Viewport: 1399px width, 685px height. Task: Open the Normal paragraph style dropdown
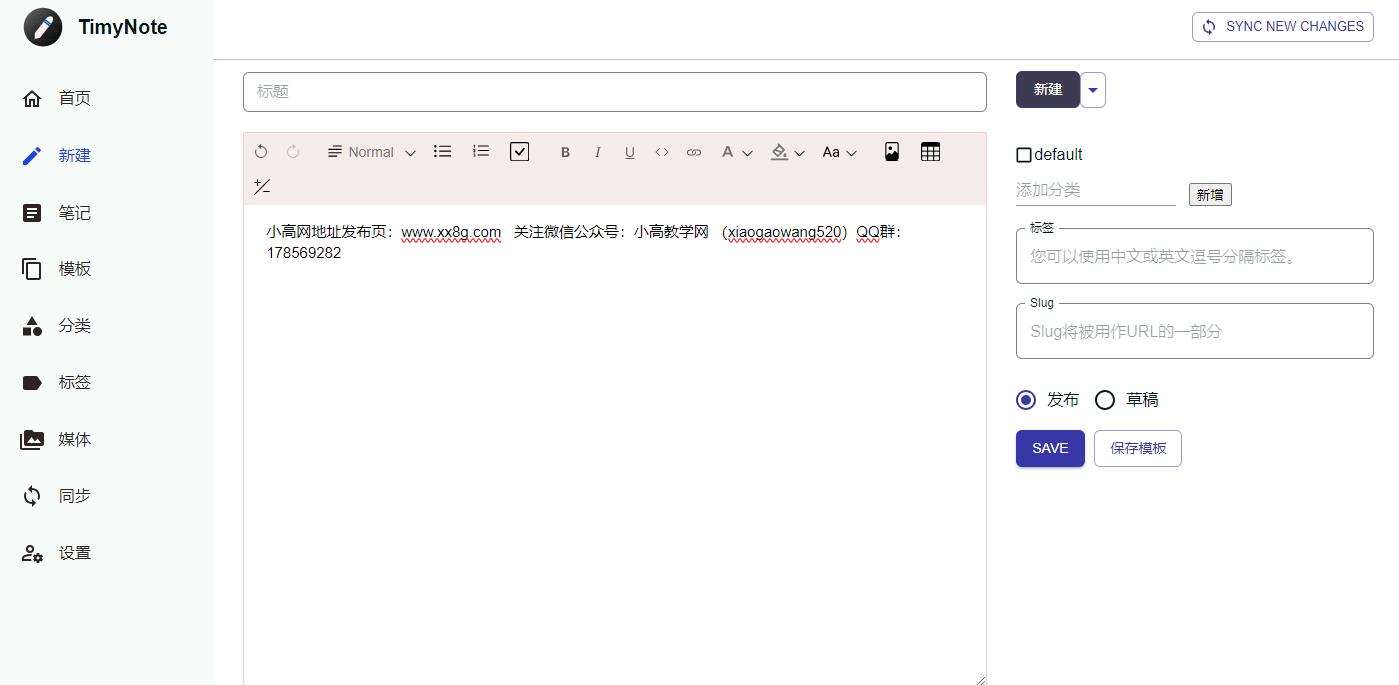[x=371, y=152]
